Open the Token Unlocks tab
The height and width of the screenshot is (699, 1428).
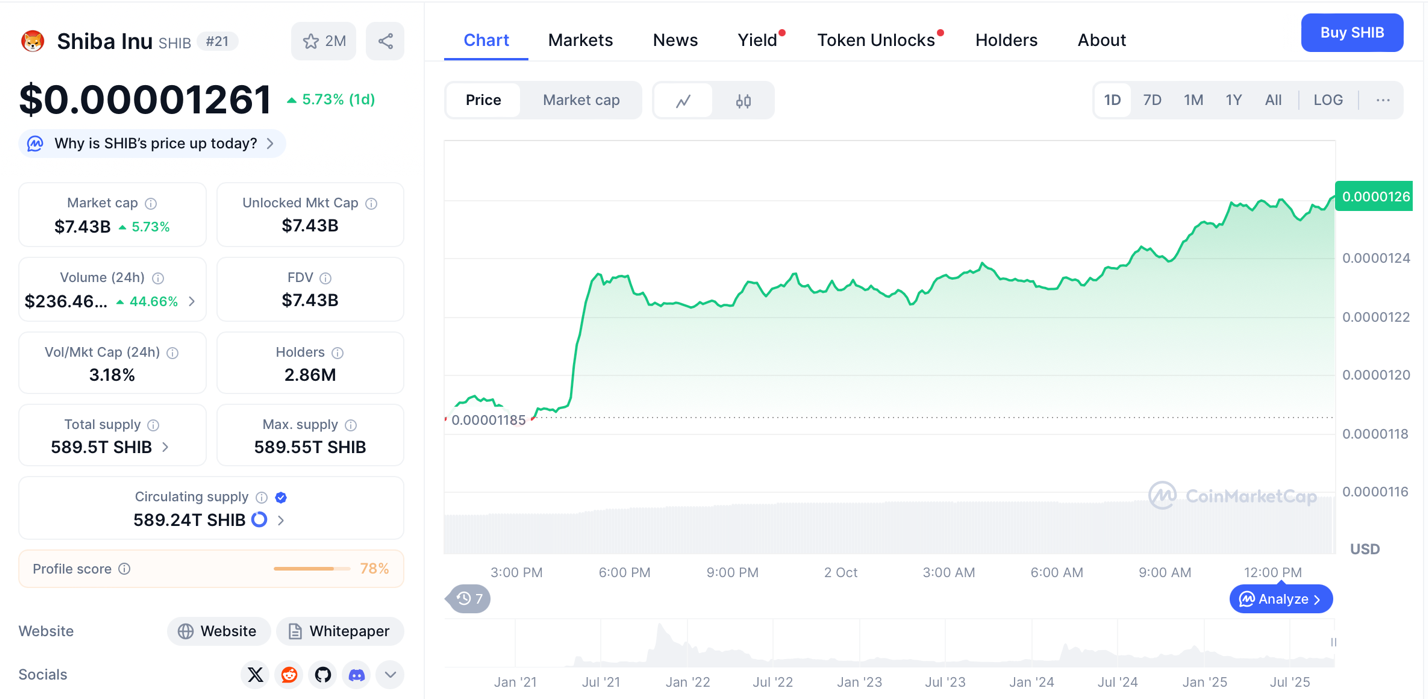click(876, 40)
